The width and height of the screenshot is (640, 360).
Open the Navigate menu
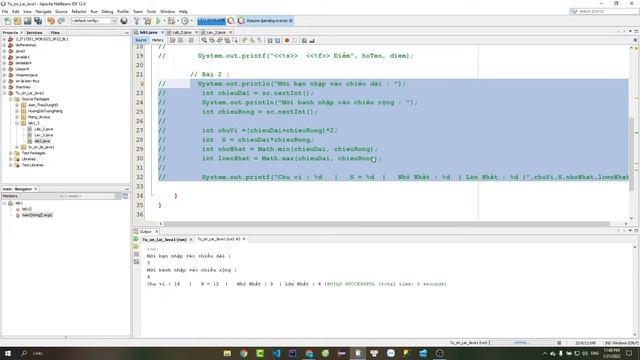tap(43, 11)
